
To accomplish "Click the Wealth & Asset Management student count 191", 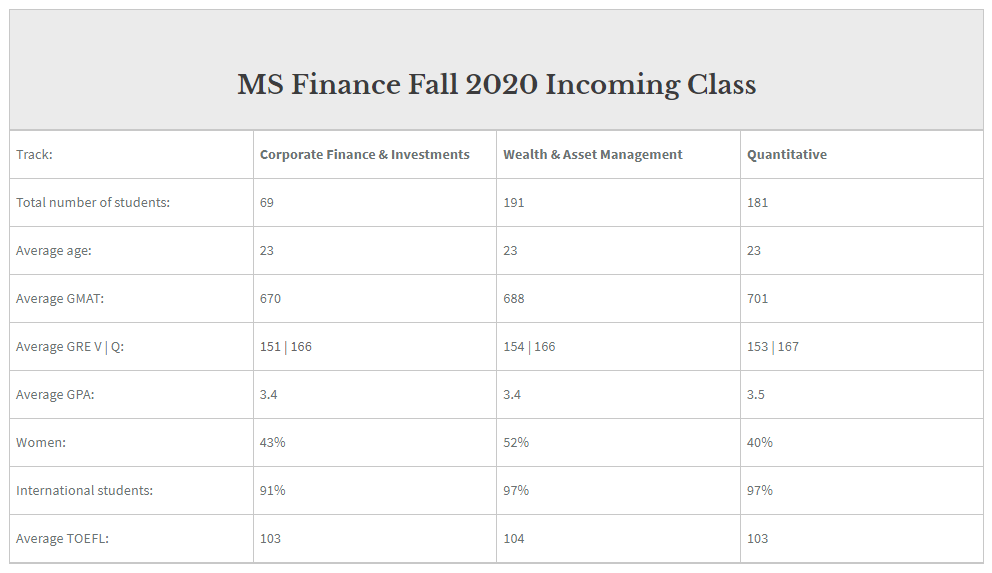I will [513, 203].
